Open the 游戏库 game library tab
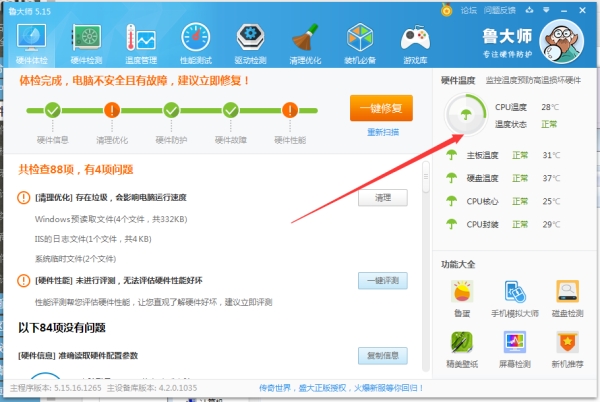 pyautogui.click(x=415, y=42)
